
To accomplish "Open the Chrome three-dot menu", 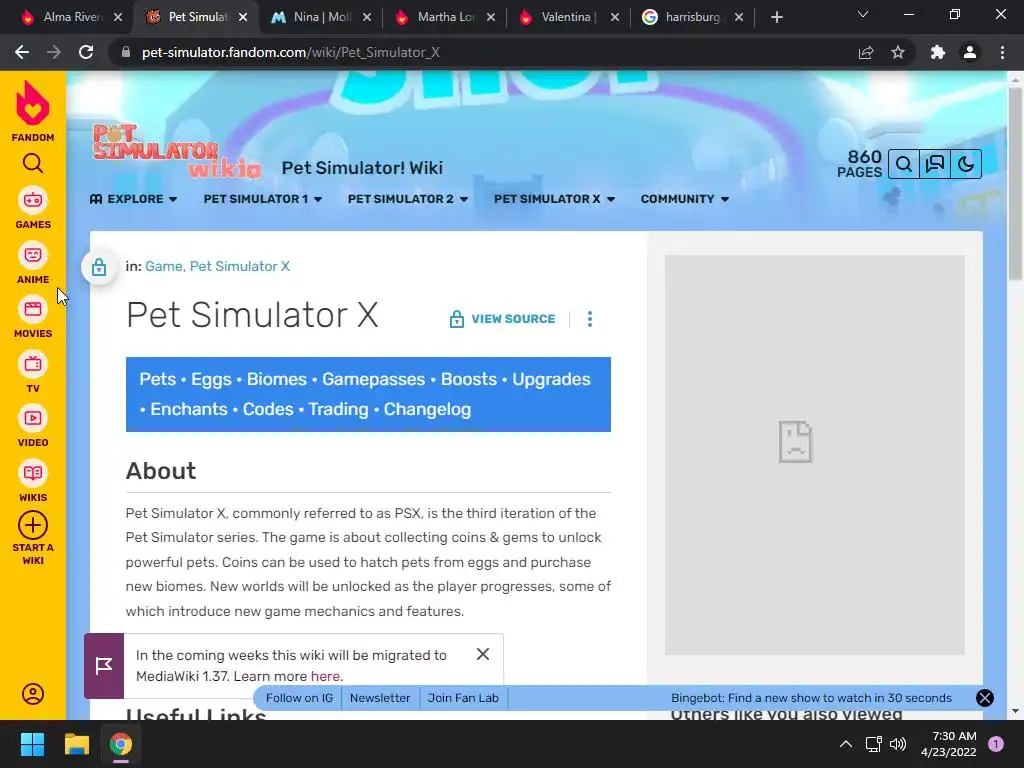I will [1002, 52].
